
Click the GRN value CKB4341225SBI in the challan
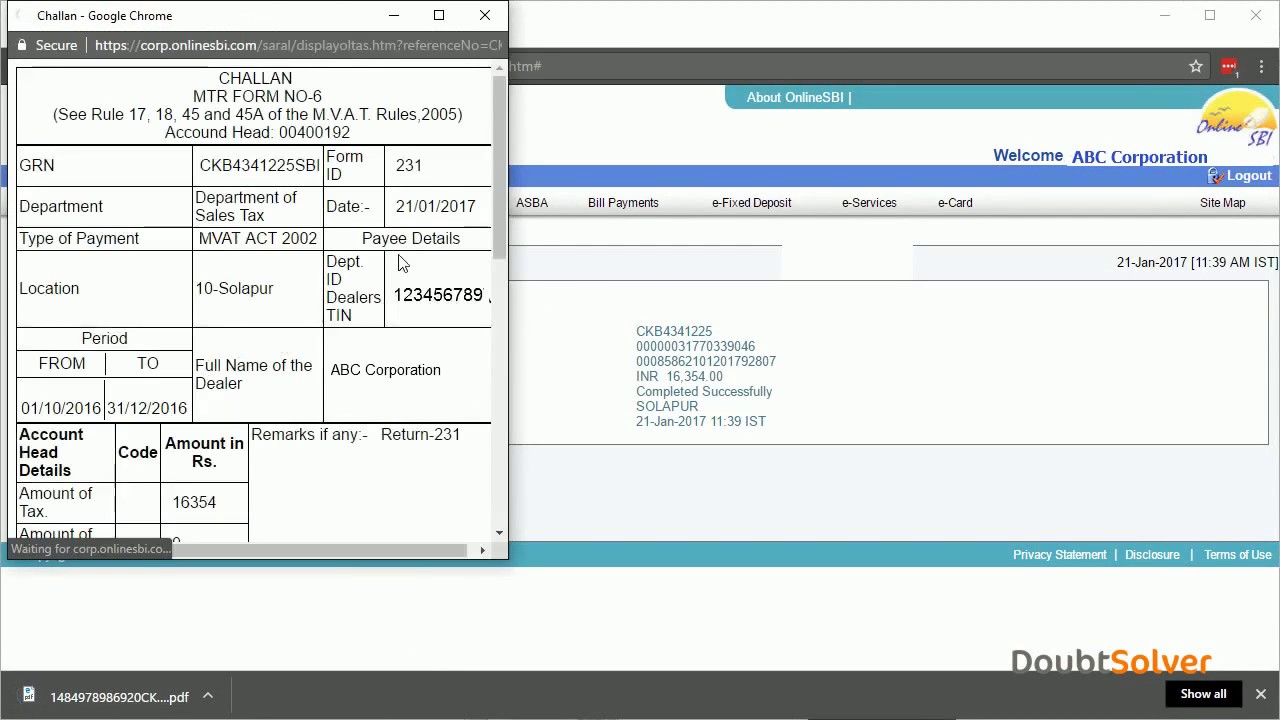click(259, 166)
